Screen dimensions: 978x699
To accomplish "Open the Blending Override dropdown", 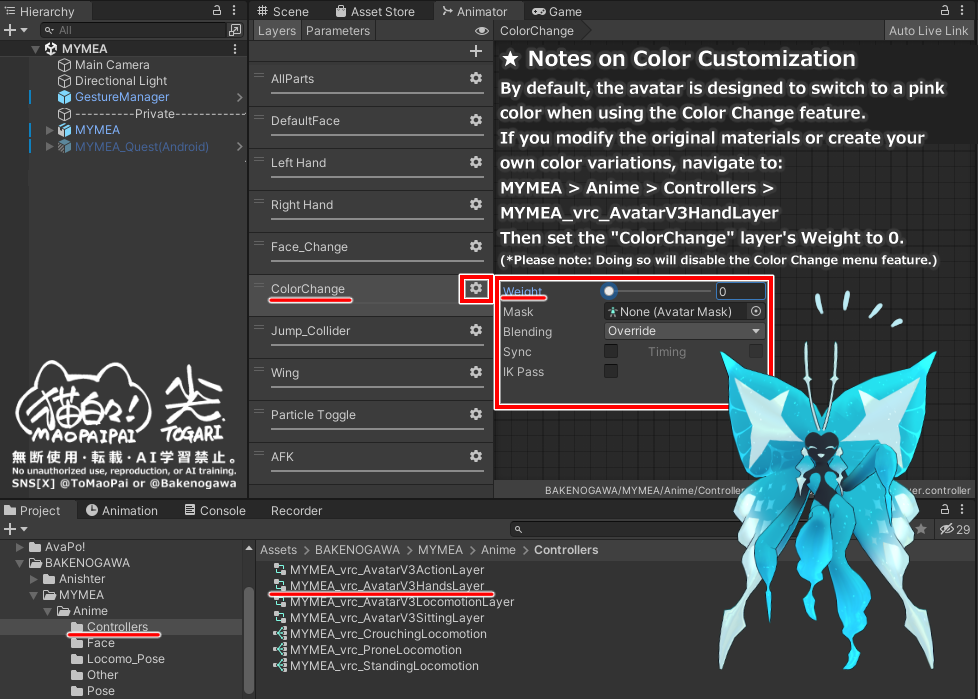I will click(x=684, y=331).
